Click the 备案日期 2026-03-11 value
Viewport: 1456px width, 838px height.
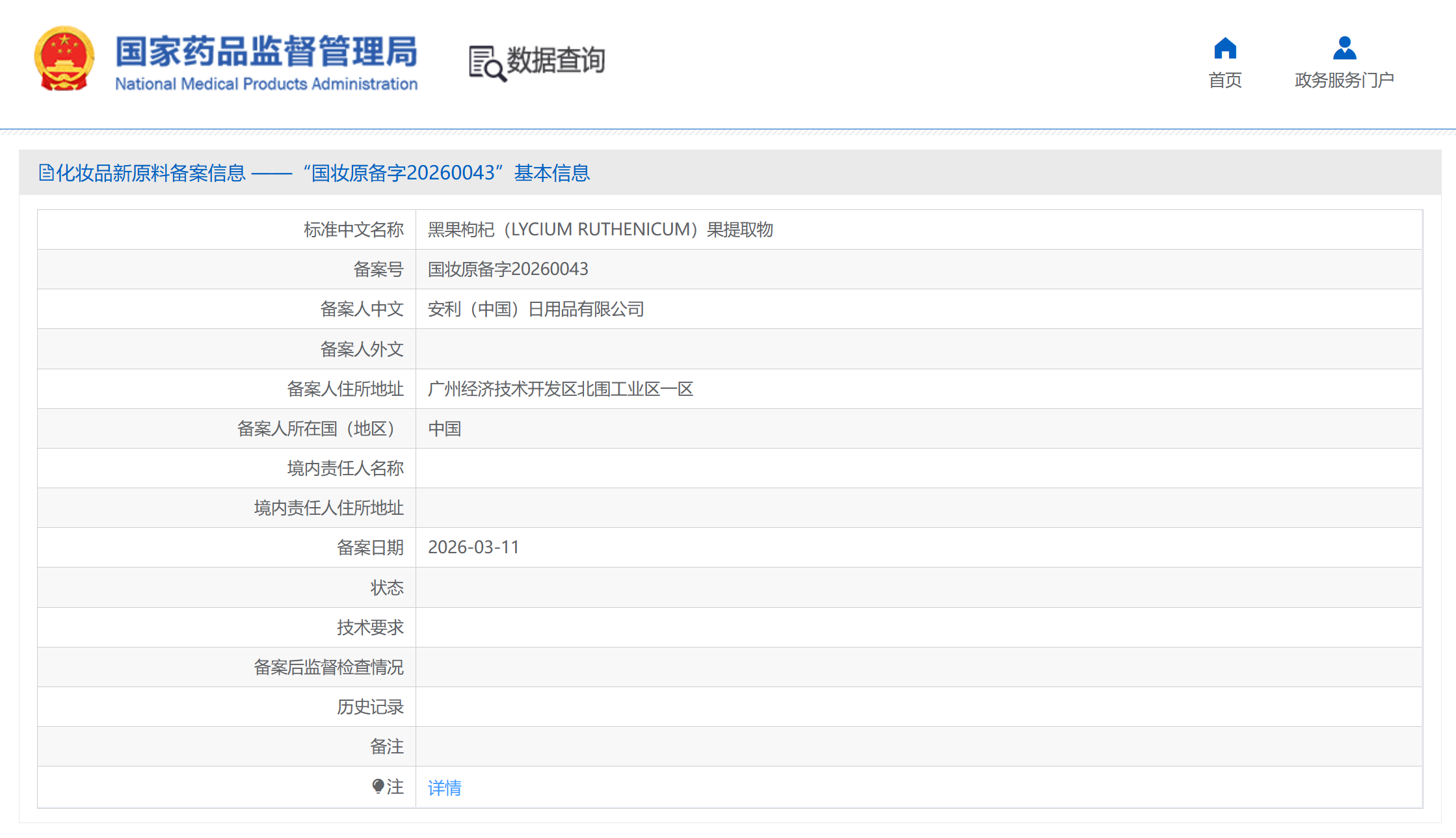click(473, 547)
